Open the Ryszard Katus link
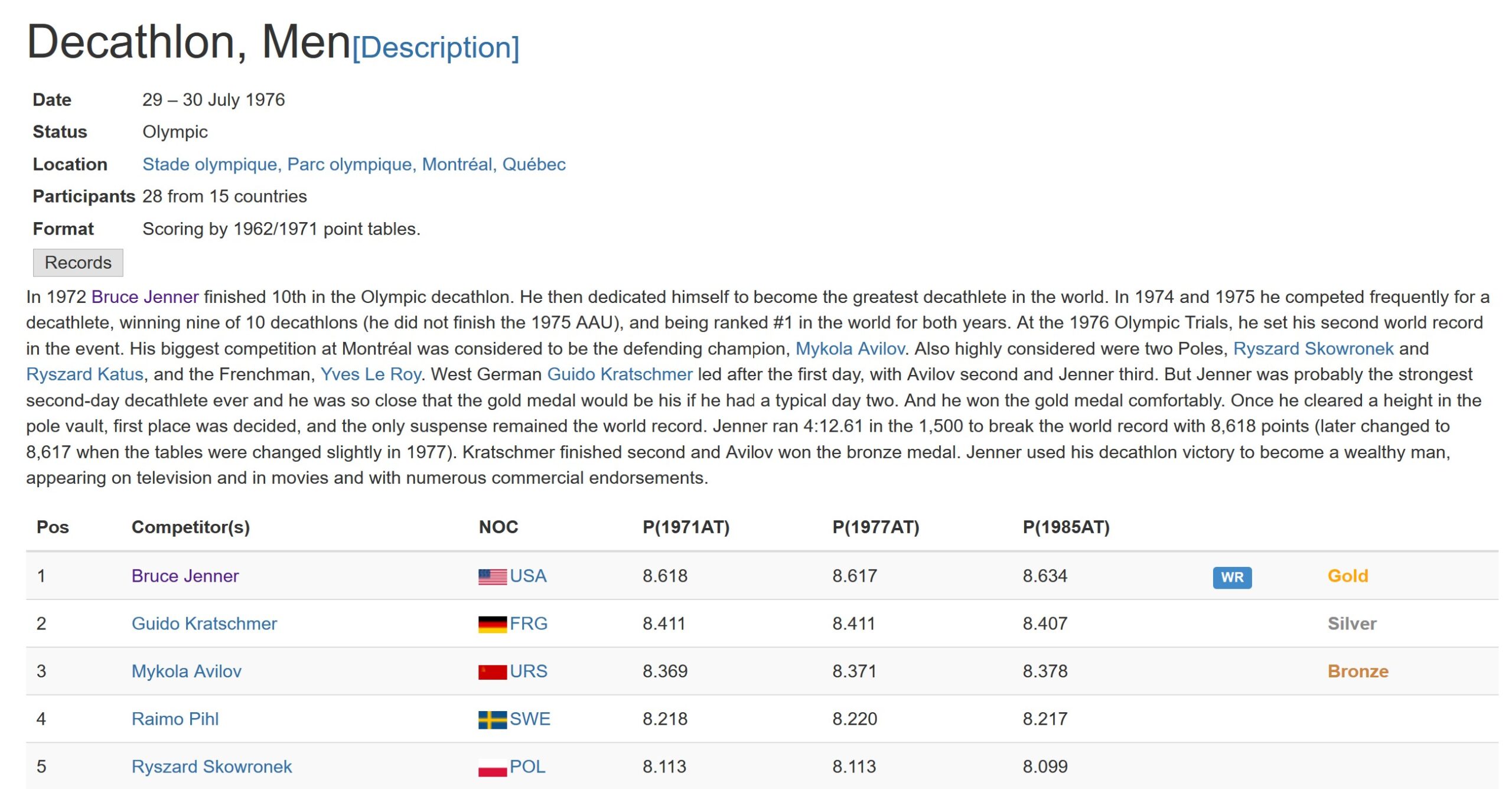This screenshot has height=789, width=1512. 84,374
